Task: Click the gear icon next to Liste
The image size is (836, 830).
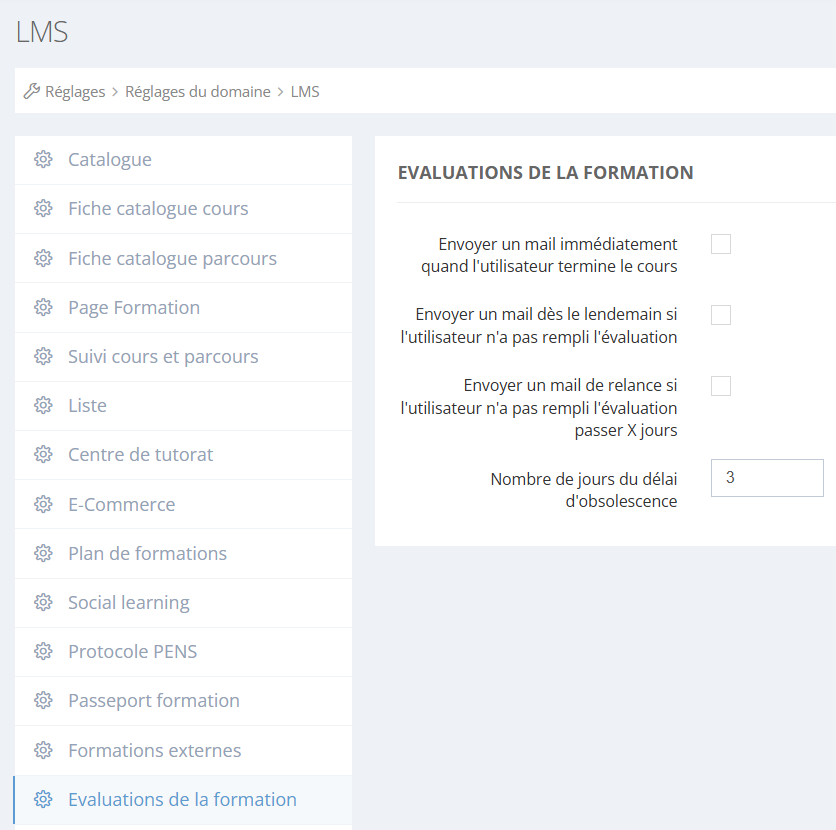Action: coord(43,406)
